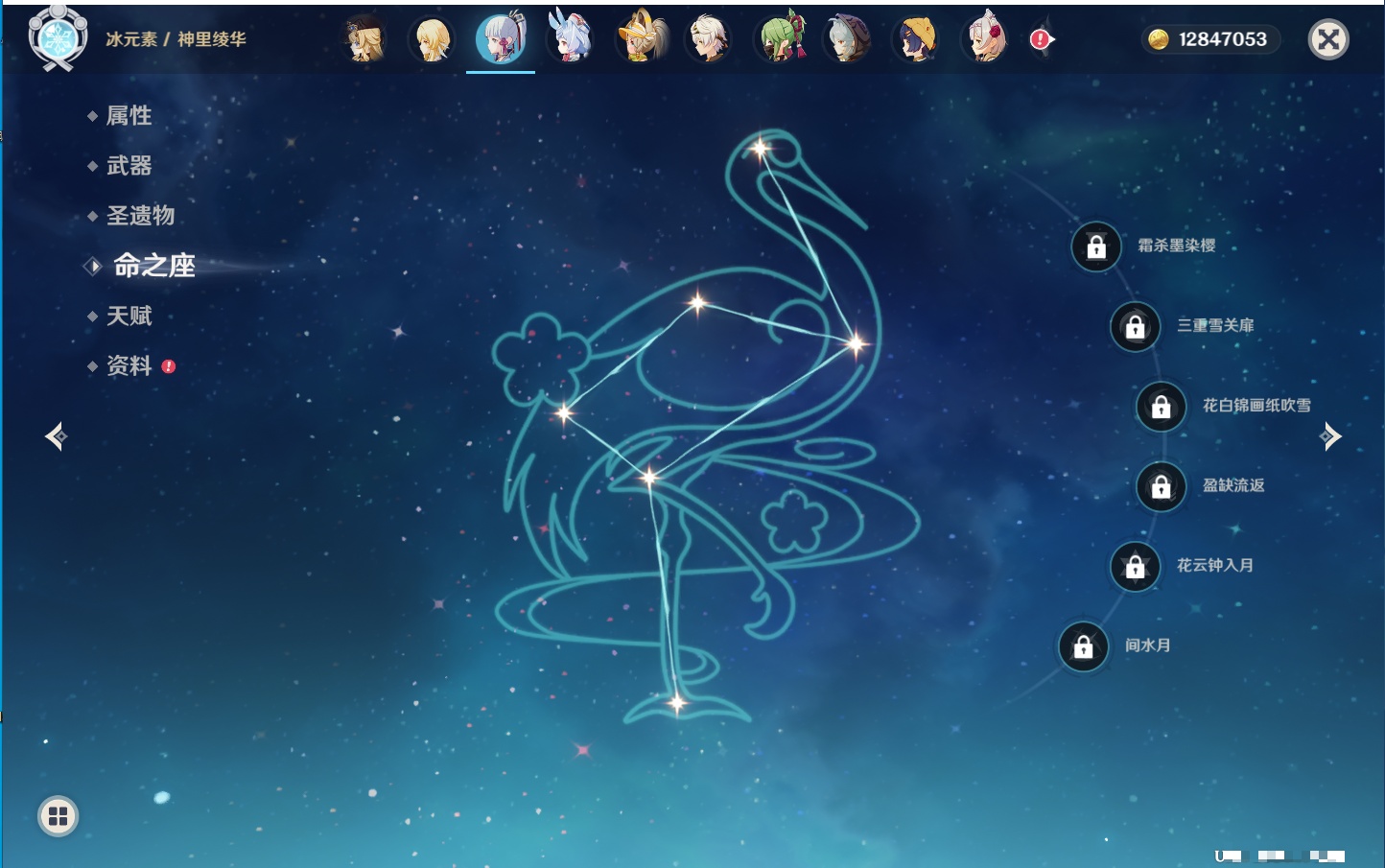Click the 三重雪关扉 label
The width and height of the screenshot is (1385, 868).
click(x=1215, y=325)
